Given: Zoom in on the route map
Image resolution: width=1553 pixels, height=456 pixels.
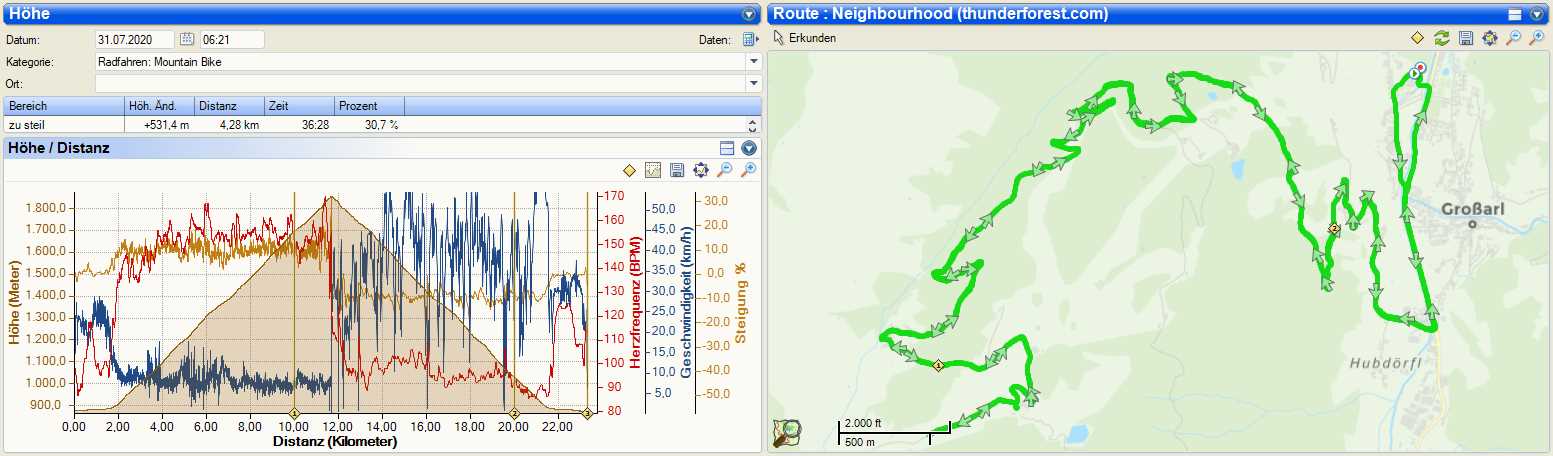Looking at the screenshot, I should coord(1537,38).
